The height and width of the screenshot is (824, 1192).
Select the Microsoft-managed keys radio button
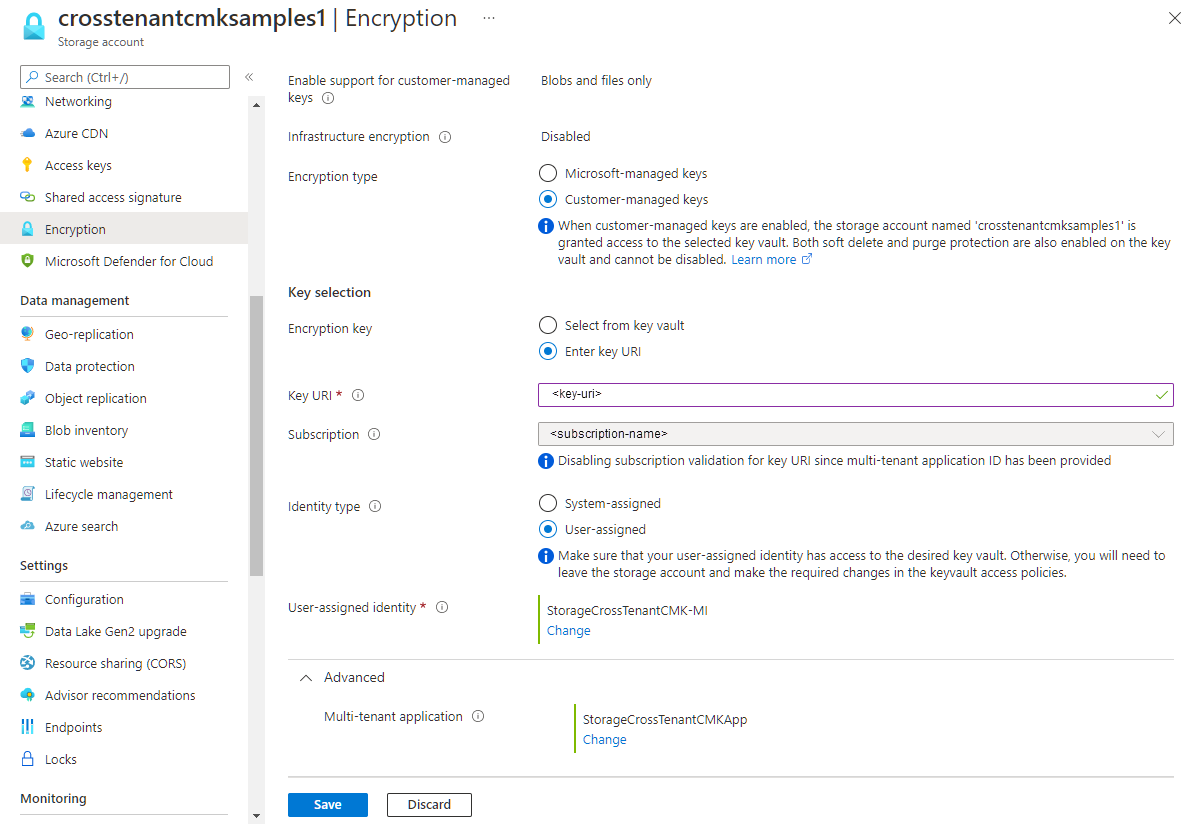coord(548,173)
